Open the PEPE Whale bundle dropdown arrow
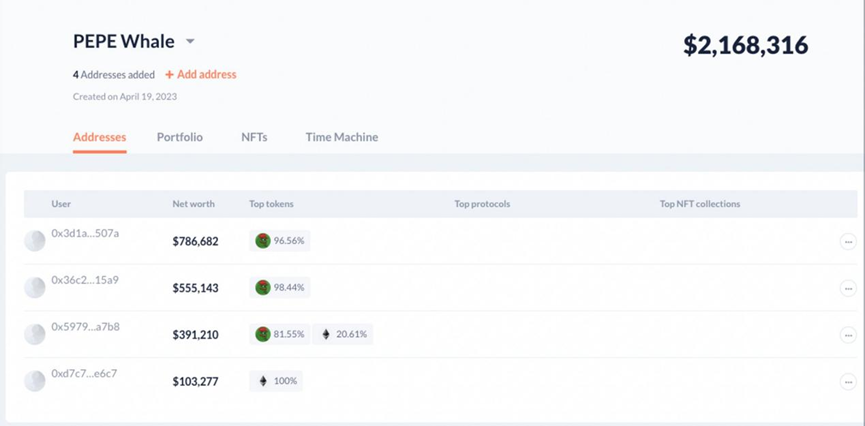 click(x=190, y=42)
